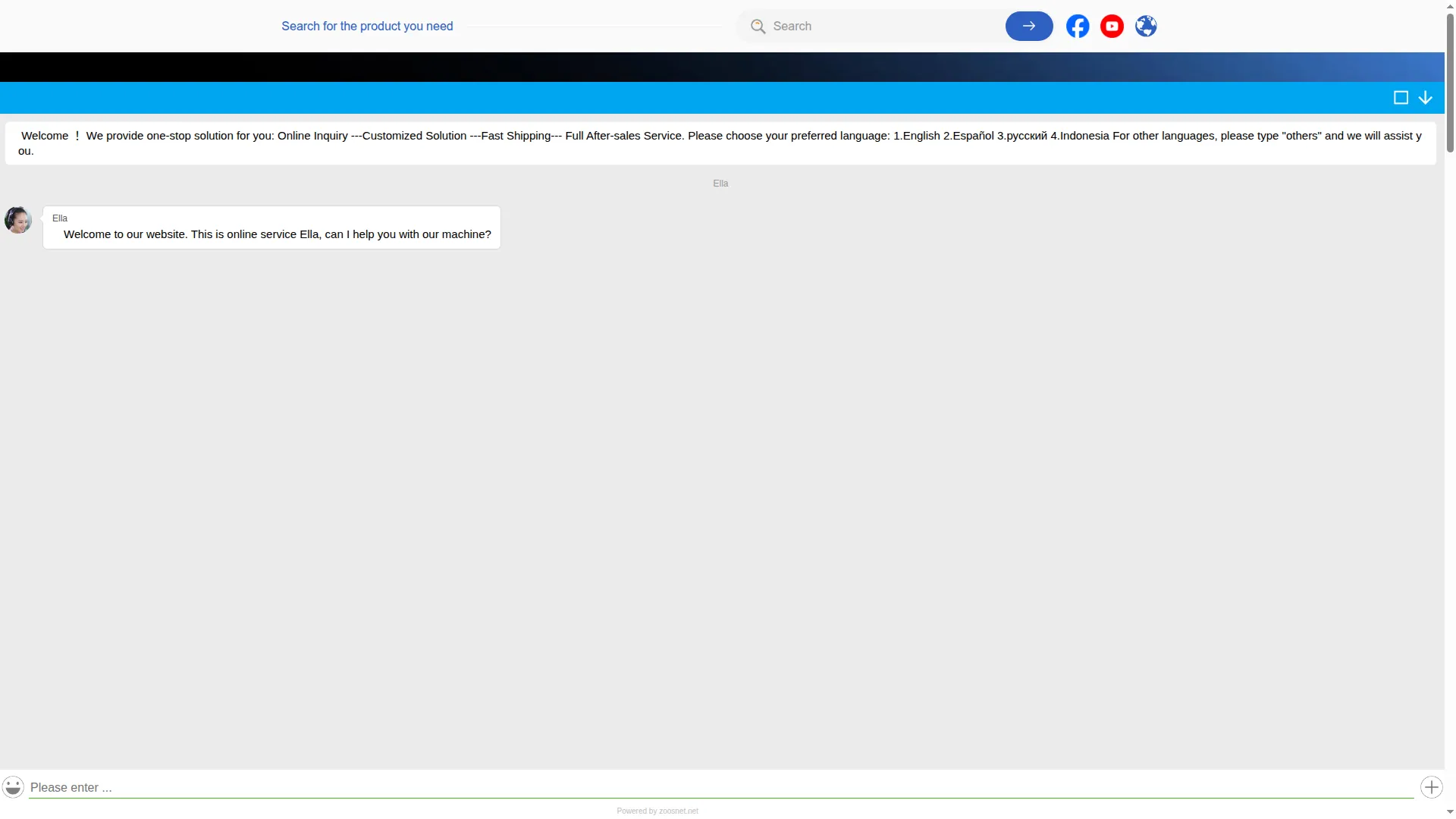This screenshot has width=1456, height=819.
Task: Maximize chat with the square icon
Action: pyautogui.click(x=1401, y=98)
